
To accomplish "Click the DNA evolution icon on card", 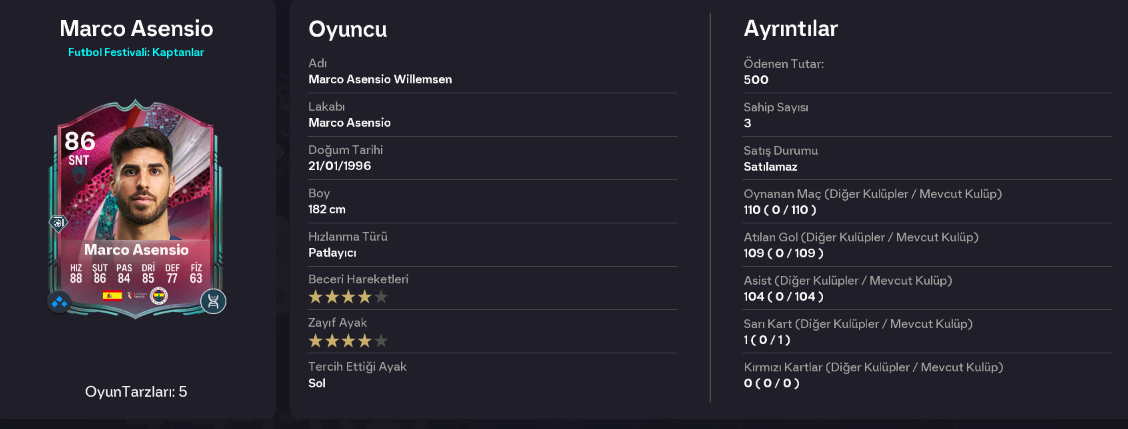I will pyautogui.click(x=213, y=301).
